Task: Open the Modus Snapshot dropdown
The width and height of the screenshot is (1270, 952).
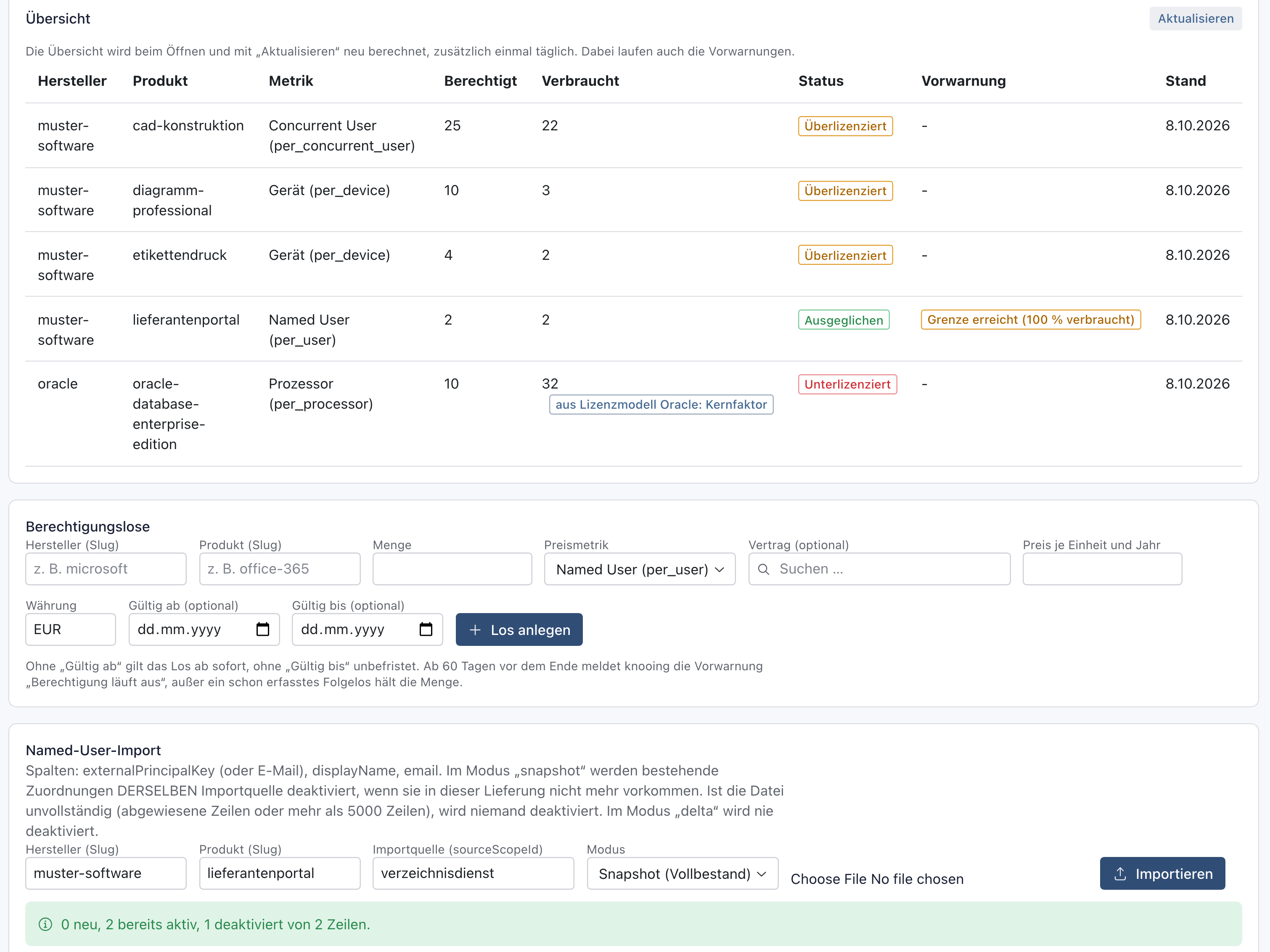Action: click(682, 873)
